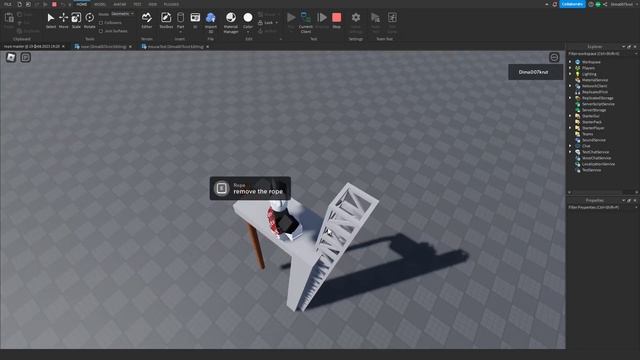Expand the Lighting node
Viewport: 640px width, 360px height.
(570, 74)
